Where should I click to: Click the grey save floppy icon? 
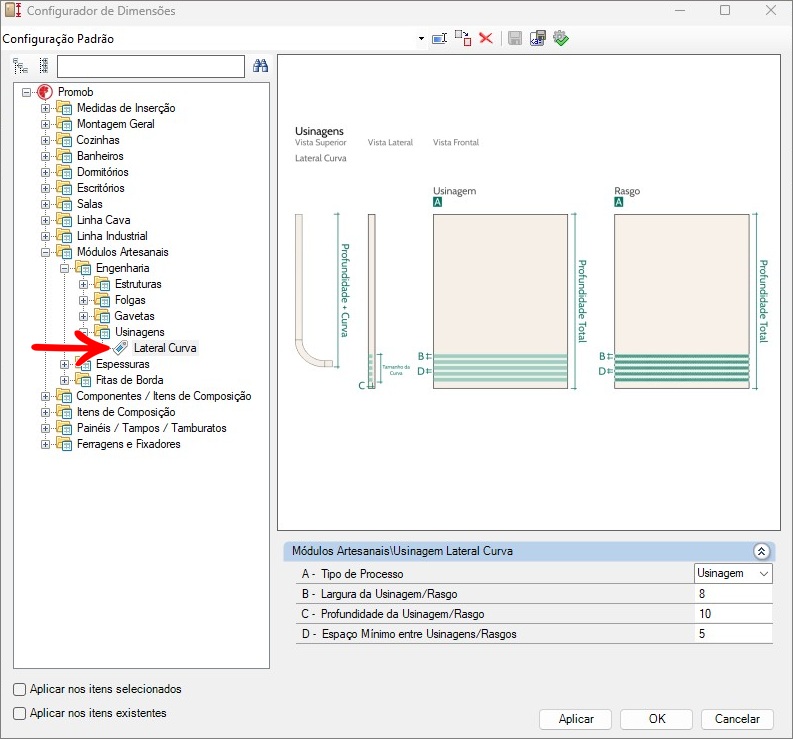(x=515, y=38)
